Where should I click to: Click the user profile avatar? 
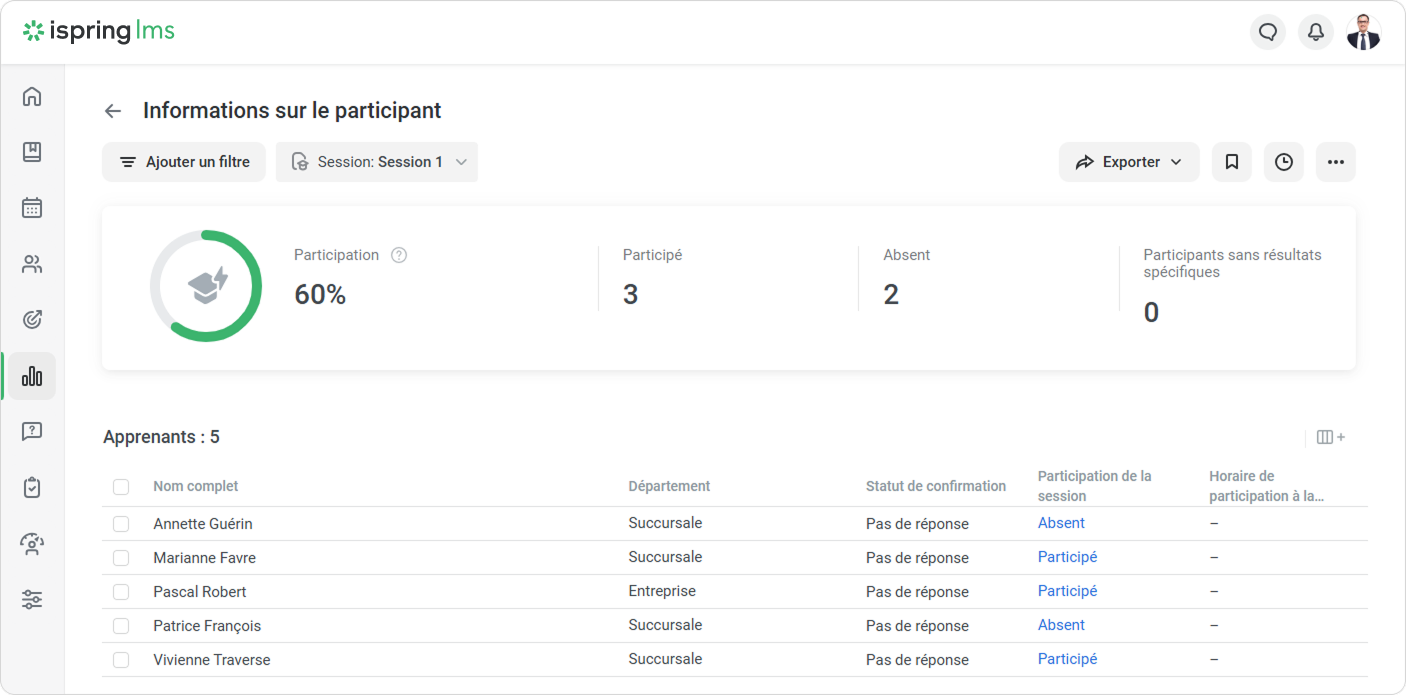pyautogui.click(x=1363, y=32)
